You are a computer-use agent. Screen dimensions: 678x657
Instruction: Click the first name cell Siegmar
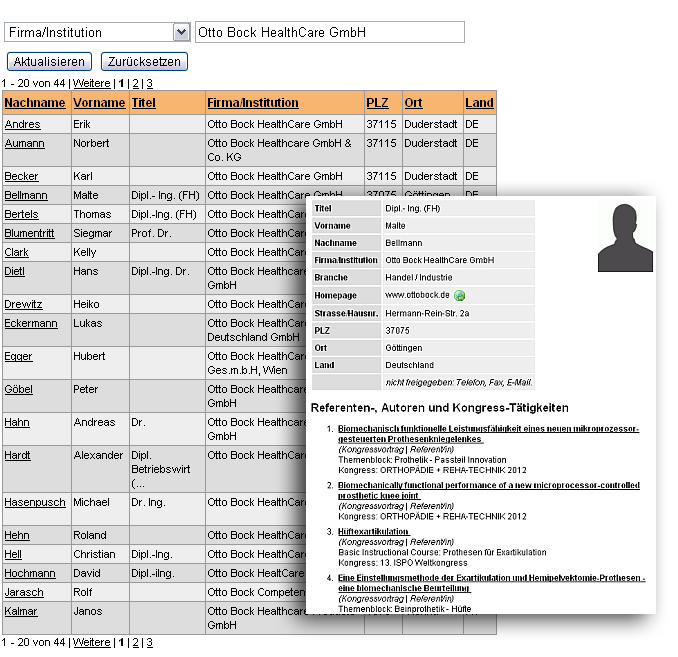coord(100,233)
